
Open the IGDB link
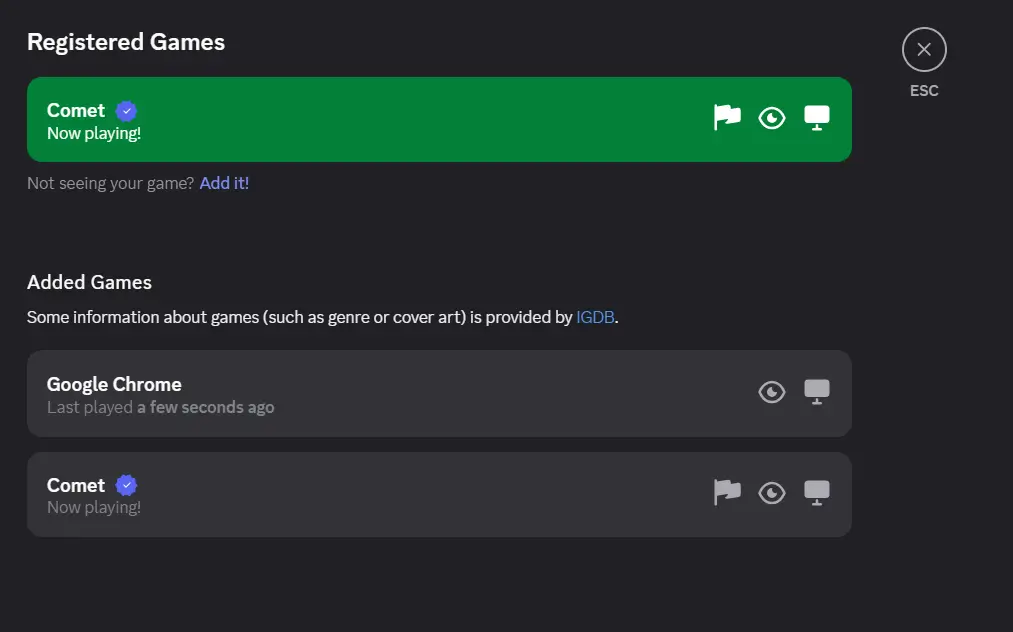595,317
